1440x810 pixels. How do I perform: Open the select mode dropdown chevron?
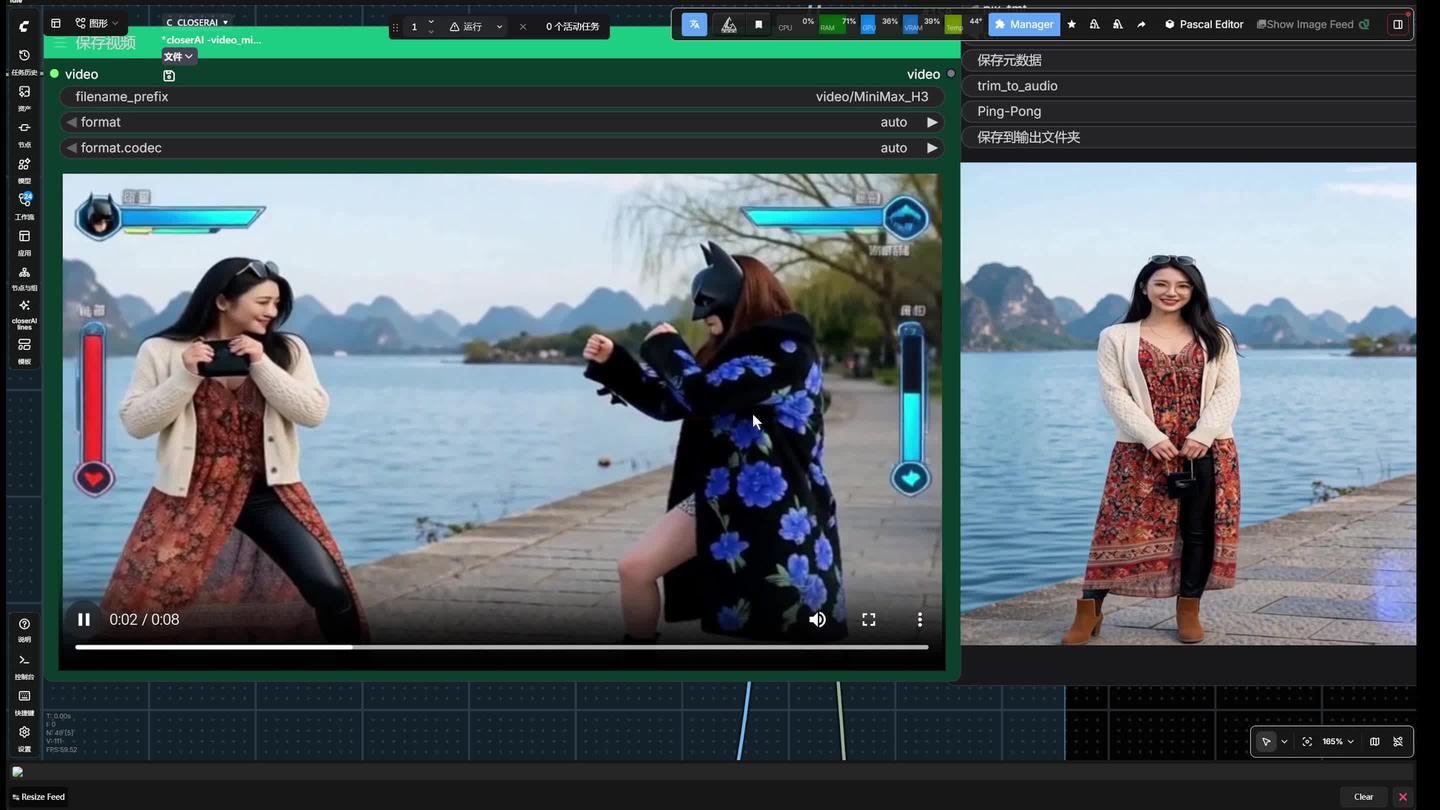coord(1284,742)
